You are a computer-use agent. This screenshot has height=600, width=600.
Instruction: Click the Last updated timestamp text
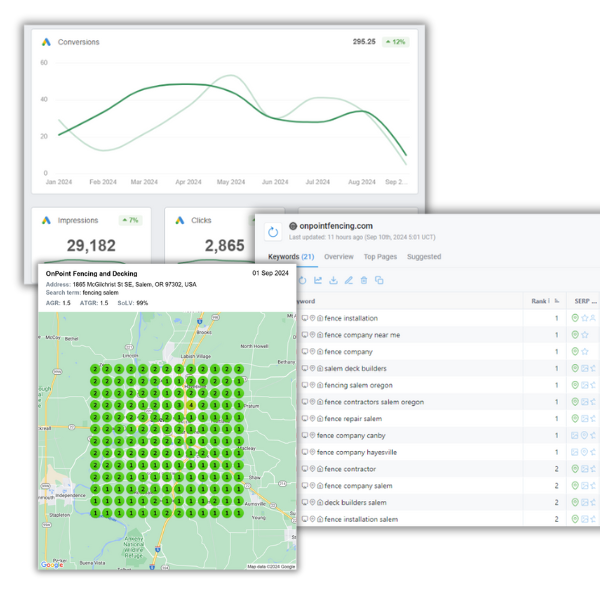point(362,237)
